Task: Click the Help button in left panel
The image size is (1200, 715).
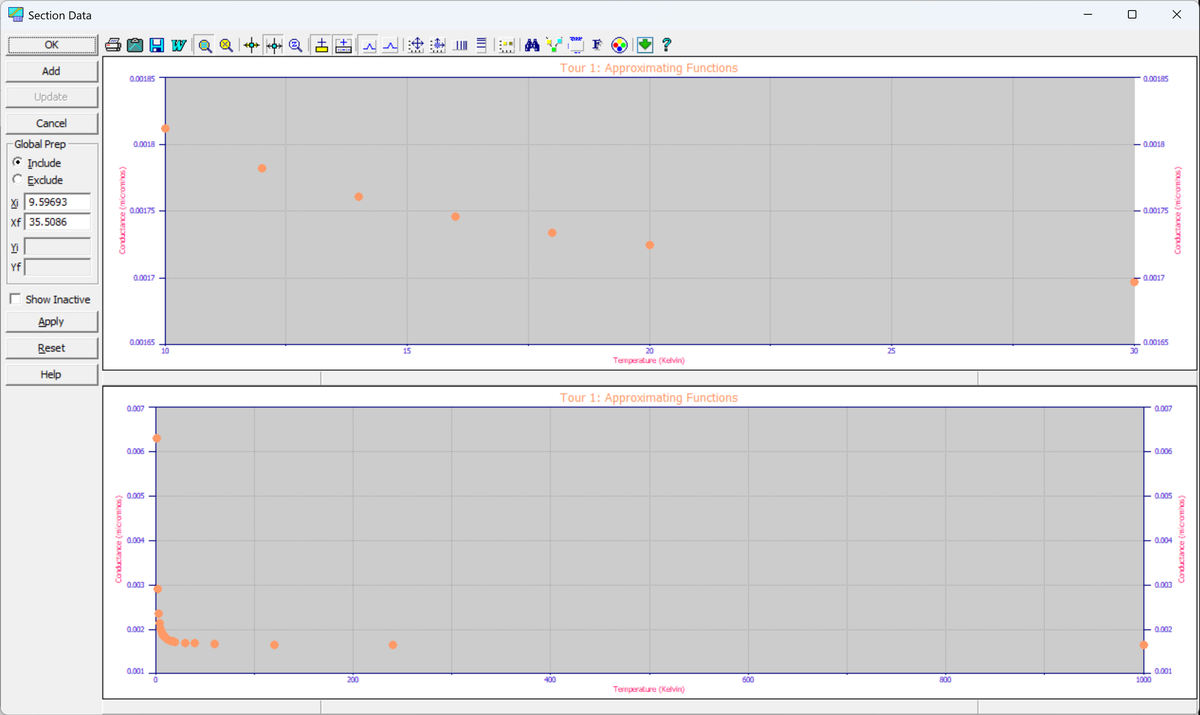Action: (x=51, y=374)
